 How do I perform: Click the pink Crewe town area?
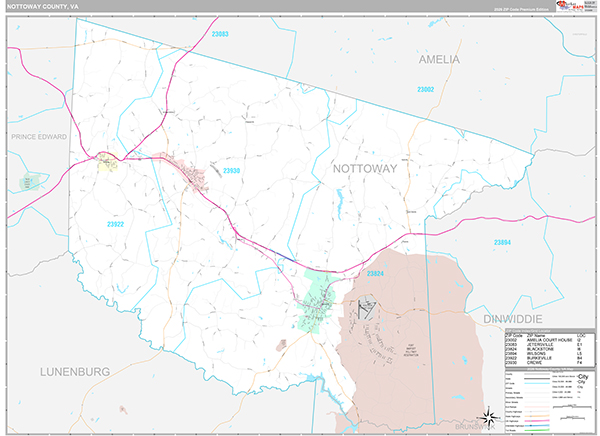tap(188, 172)
